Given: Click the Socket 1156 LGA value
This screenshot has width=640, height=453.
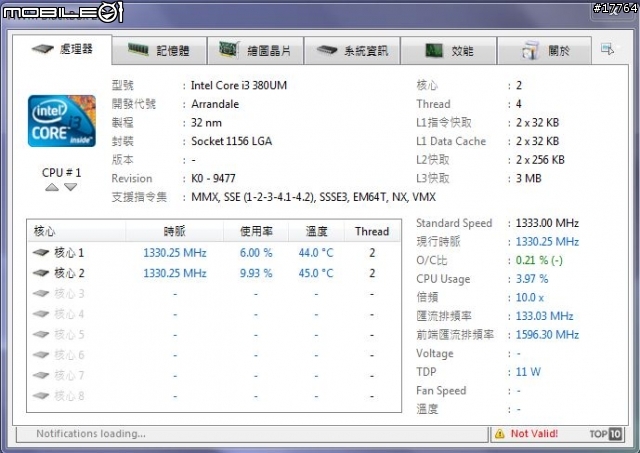Looking at the screenshot, I should pyautogui.click(x=231, y=141).
